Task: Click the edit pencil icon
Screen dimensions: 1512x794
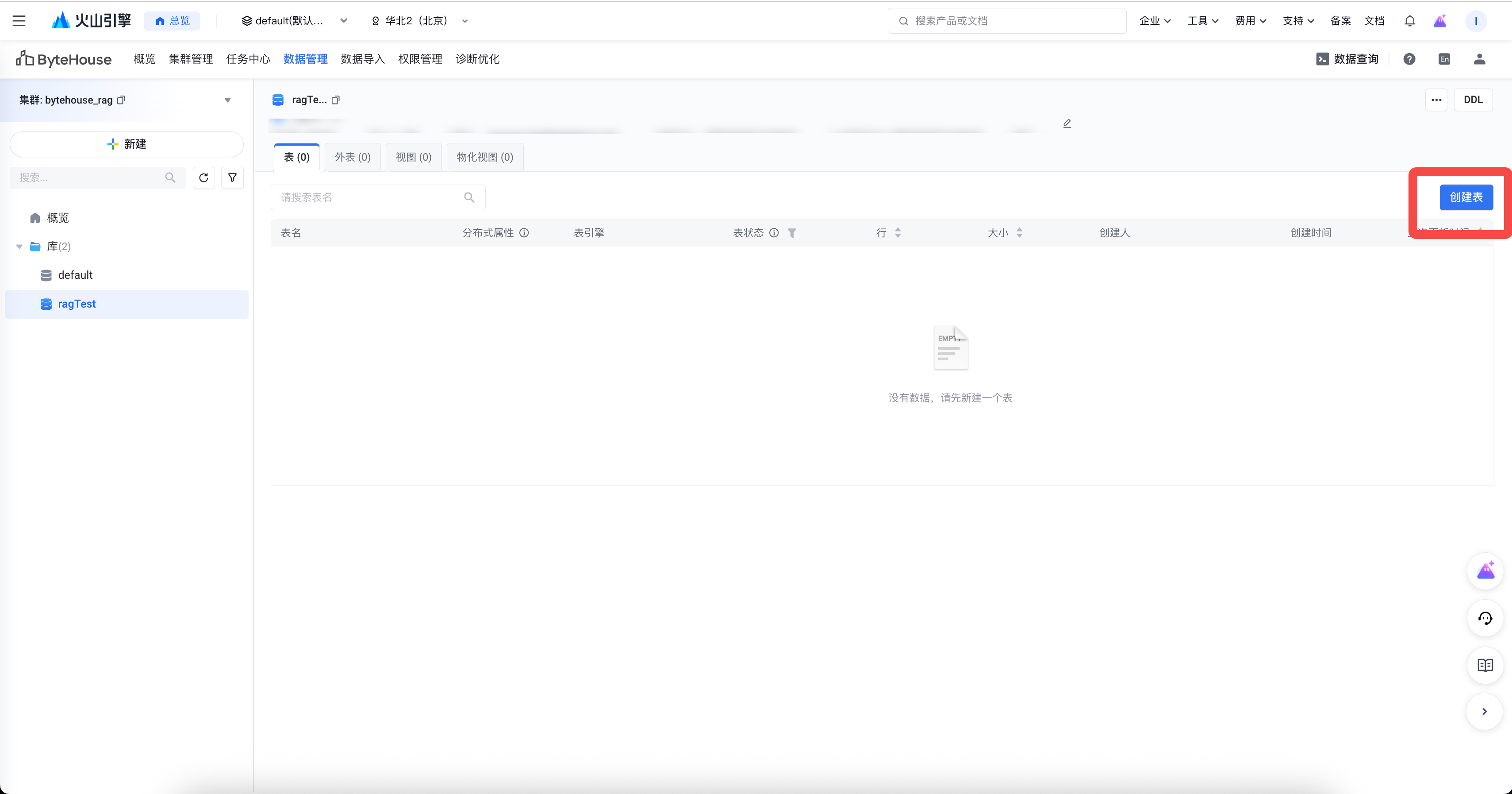Action: (x=1067, y=123)
